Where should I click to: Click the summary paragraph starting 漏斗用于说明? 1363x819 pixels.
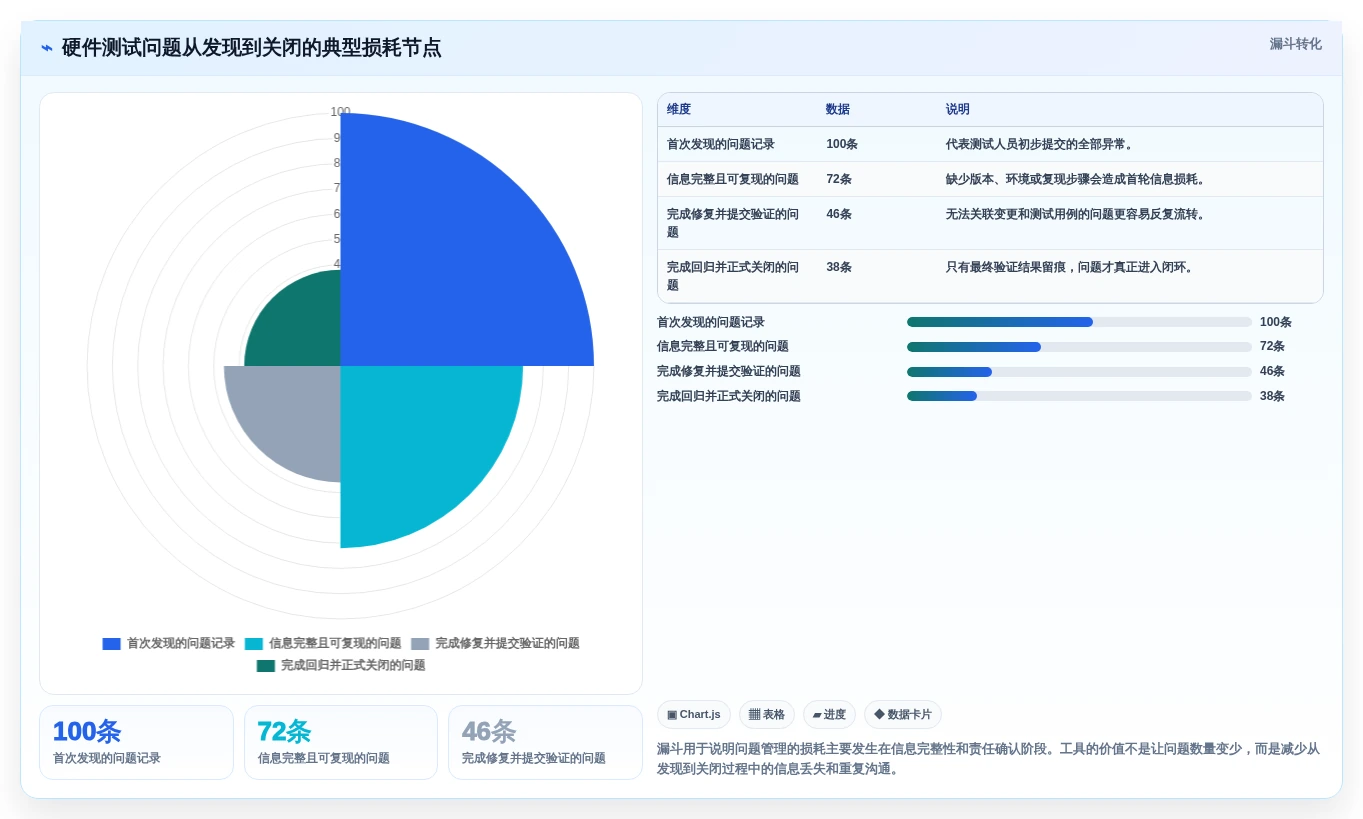point(989,759)
